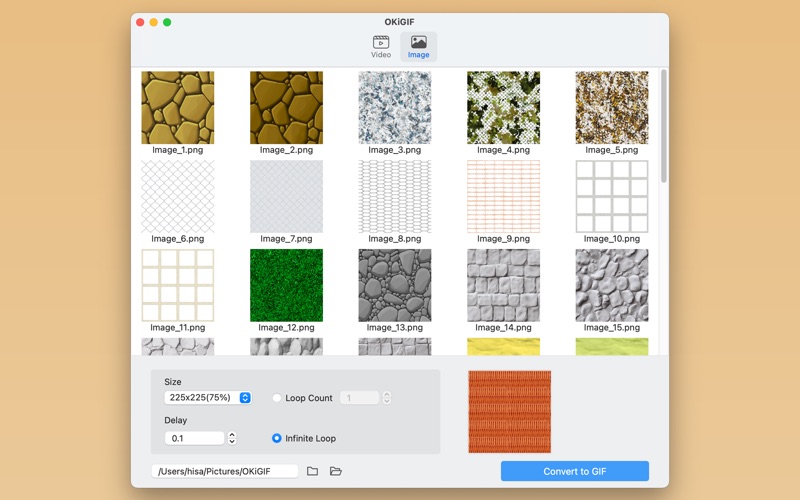Enable the Loop Count radio button
Screen dimensions: 800x500
point(277,398)
